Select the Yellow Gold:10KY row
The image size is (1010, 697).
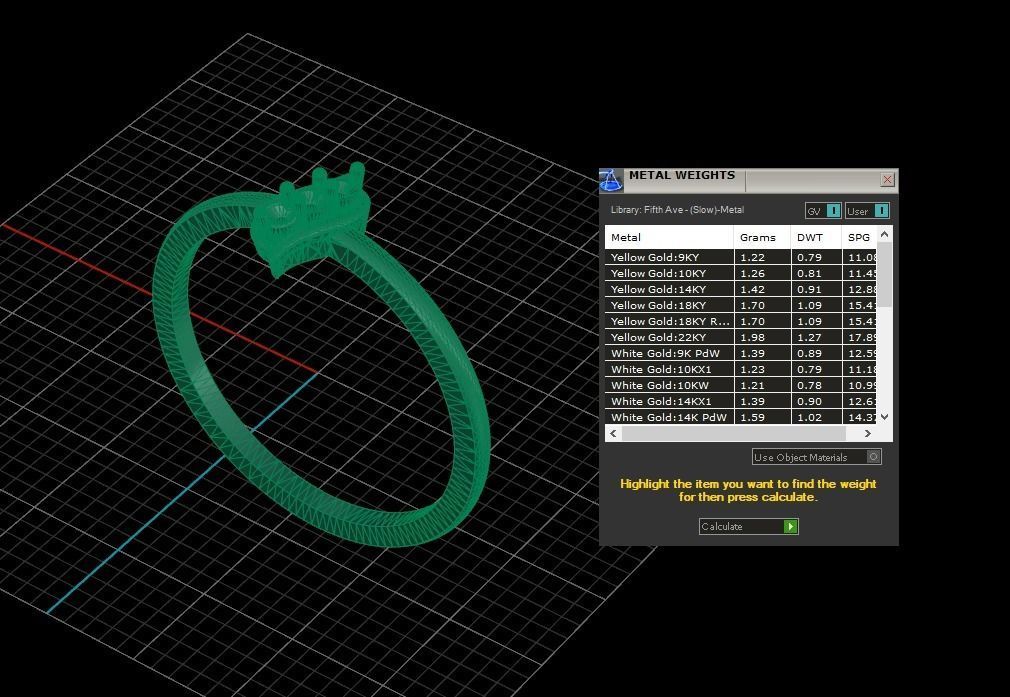pyautogui.click(x=741, y=273)
